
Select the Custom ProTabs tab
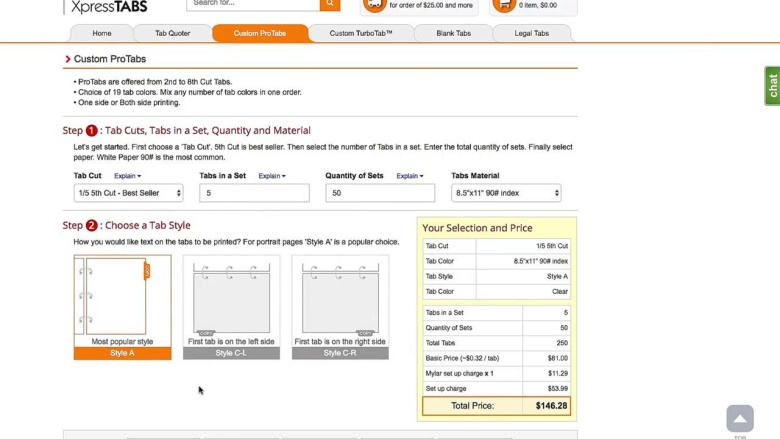pos(260,33)
